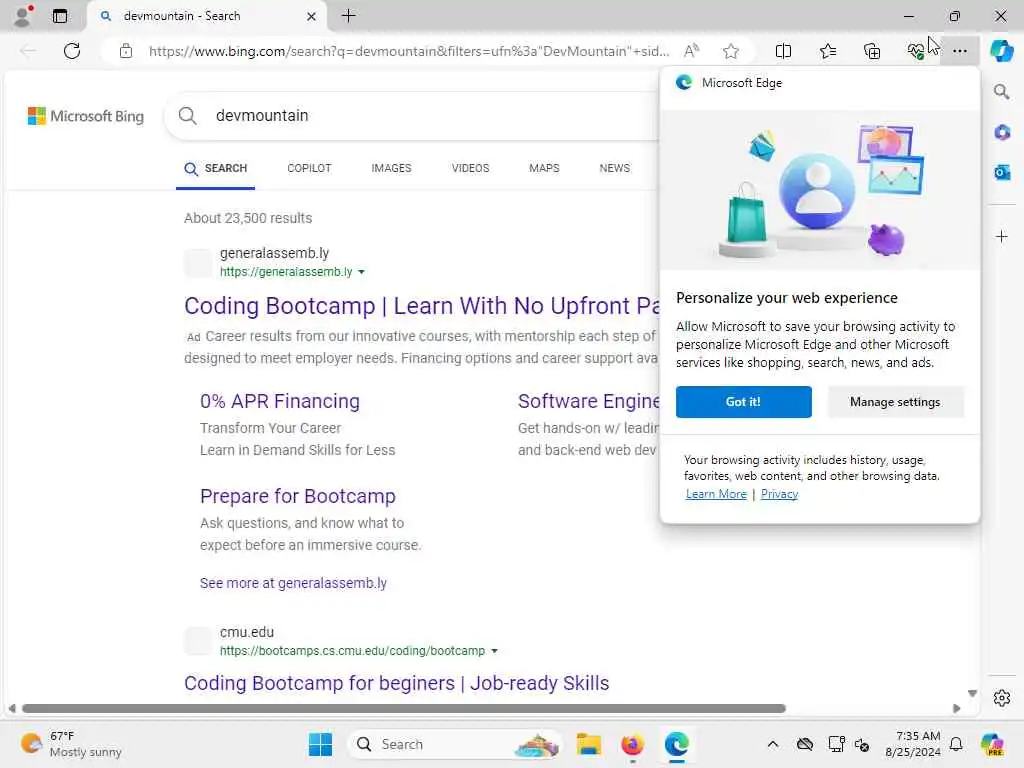Add an app to the sidebar
The height and width of the screenshot is (768, 1024).
pos(1002,236)
